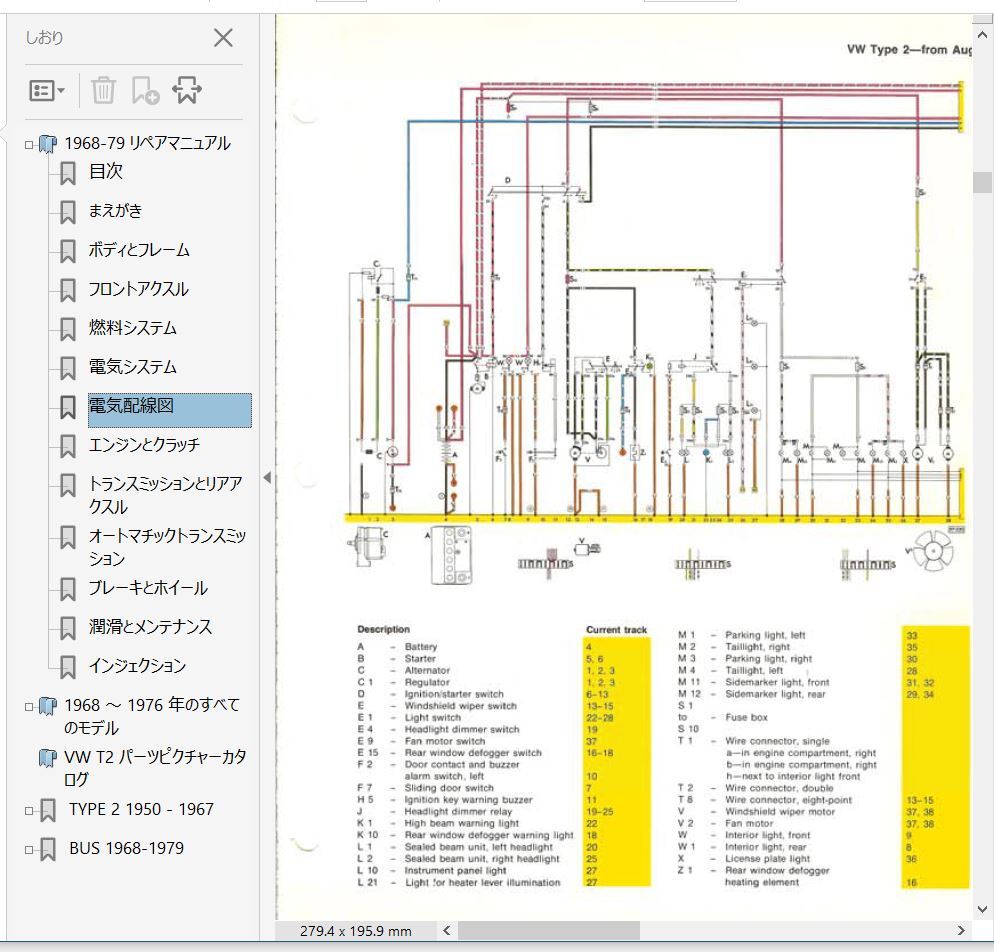Click the bookmark icon beside フロントアクスル
This screenshot has width=994, height=952.
point(68,291)
